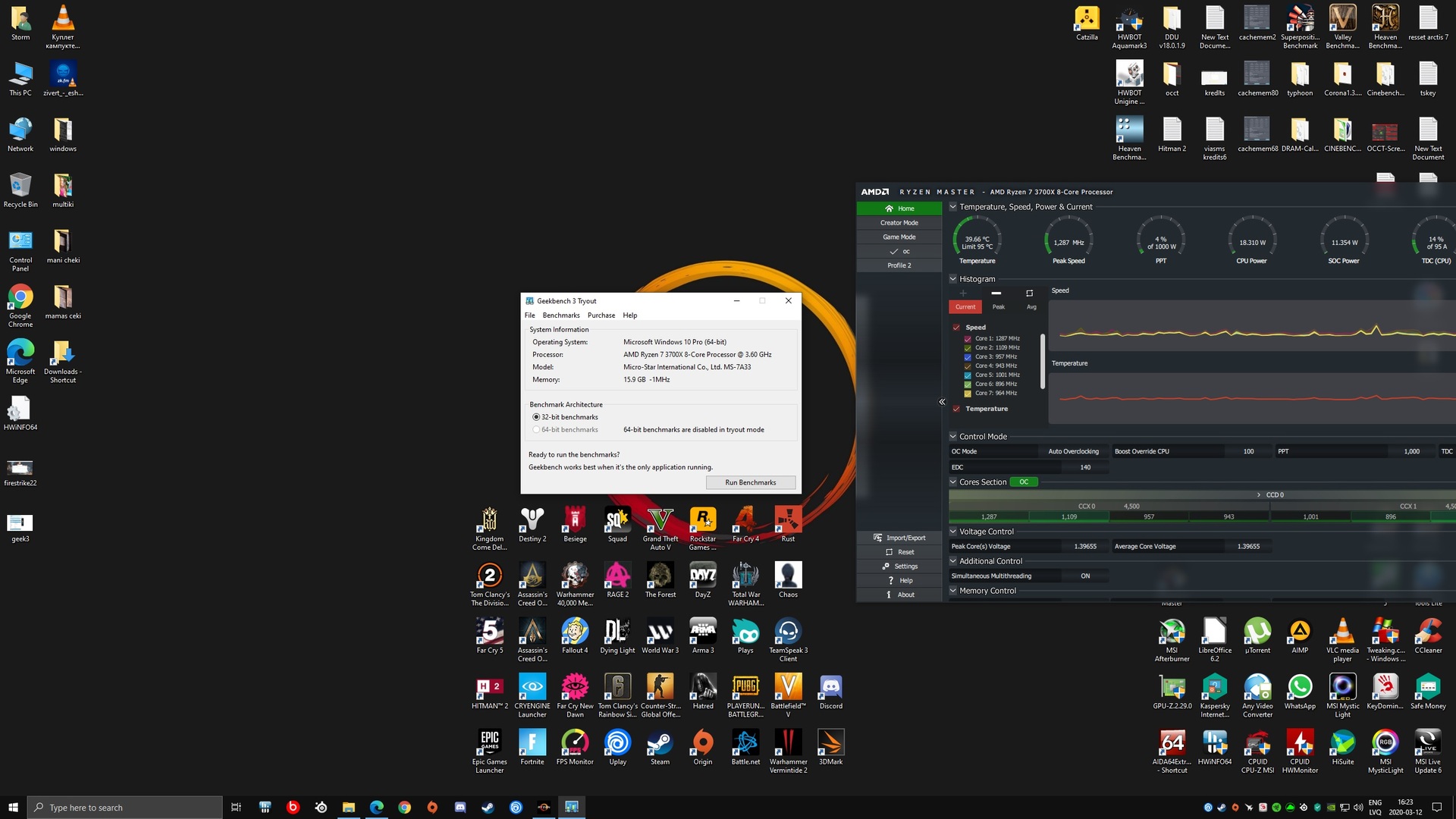Open Cinebench folder on desktop
Image resolution: width=1456 pixels, height=819 pixels.
coord(1385,79)
